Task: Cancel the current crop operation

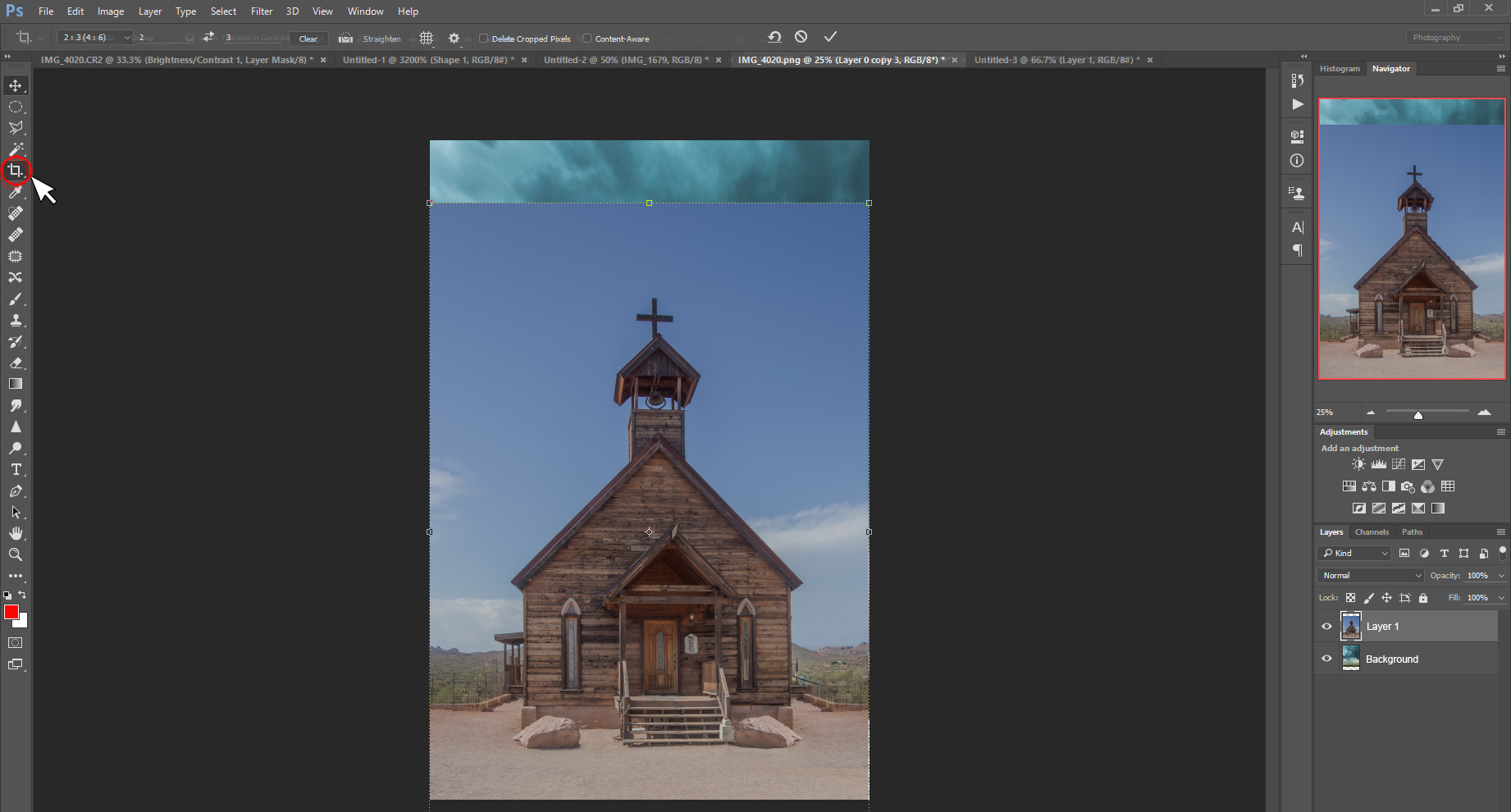Action: (x=801, y=37)
